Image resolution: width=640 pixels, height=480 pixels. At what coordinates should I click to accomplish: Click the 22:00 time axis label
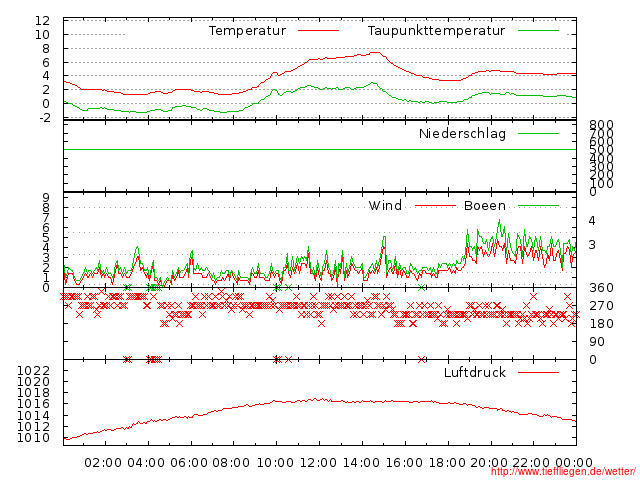(531, 463)
